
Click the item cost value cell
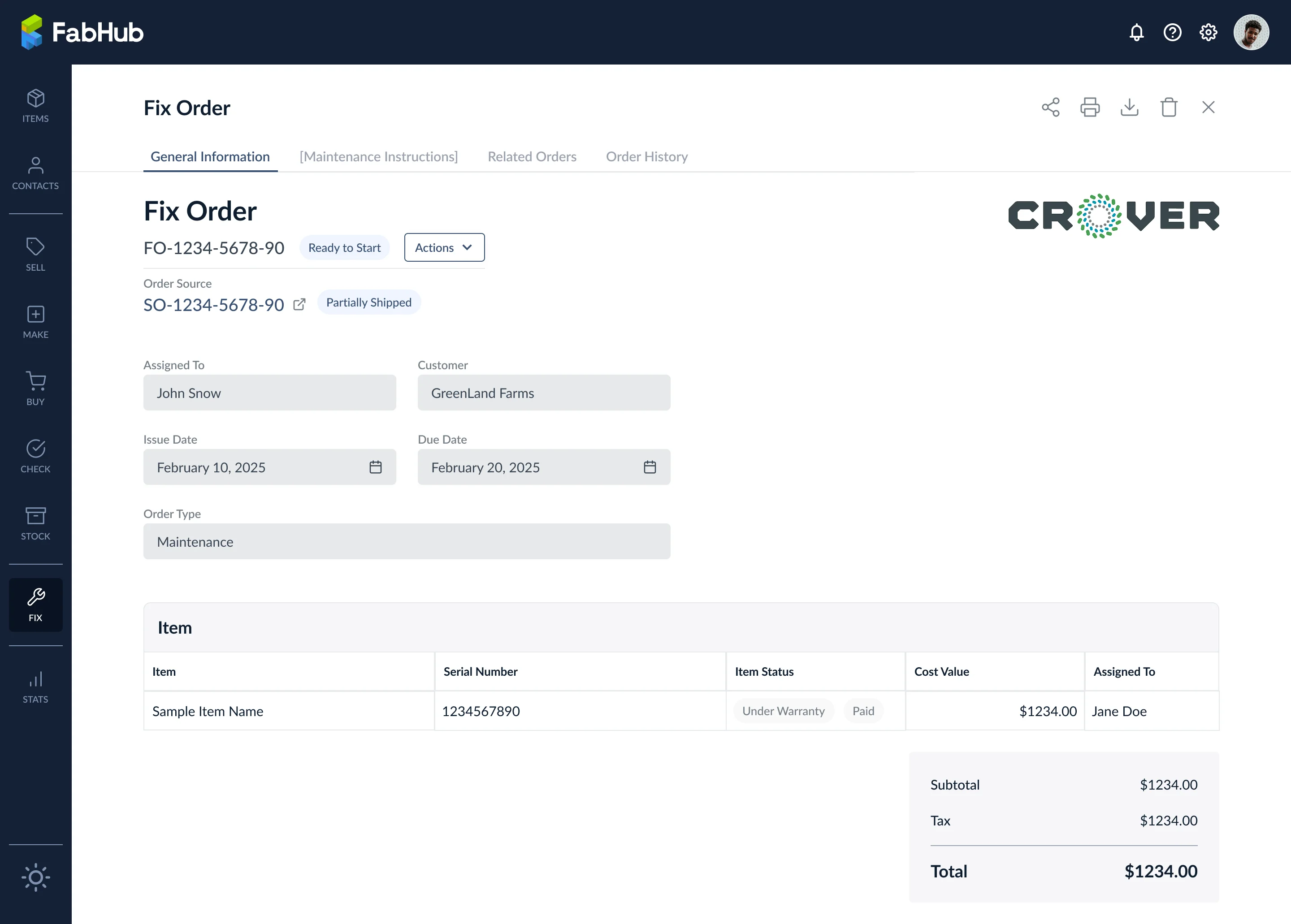pyautogui.click(x=994, y=711)
